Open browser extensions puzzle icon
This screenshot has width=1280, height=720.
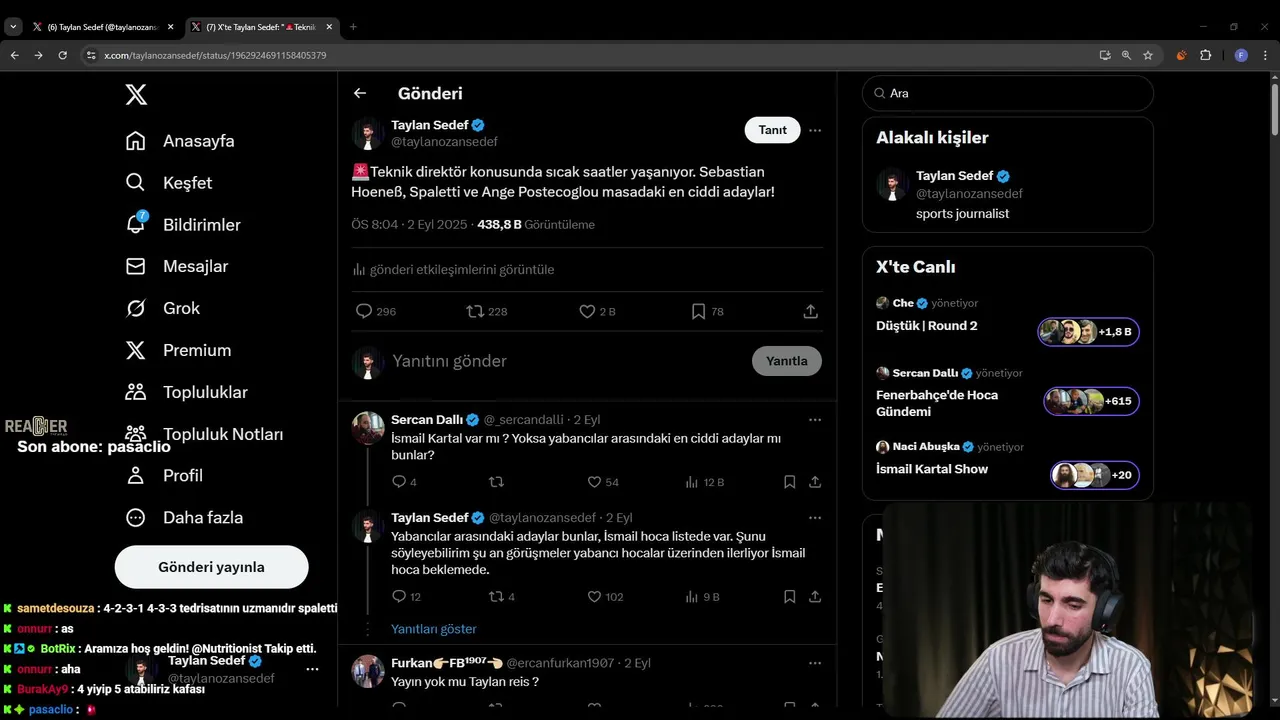(1205, 55)
